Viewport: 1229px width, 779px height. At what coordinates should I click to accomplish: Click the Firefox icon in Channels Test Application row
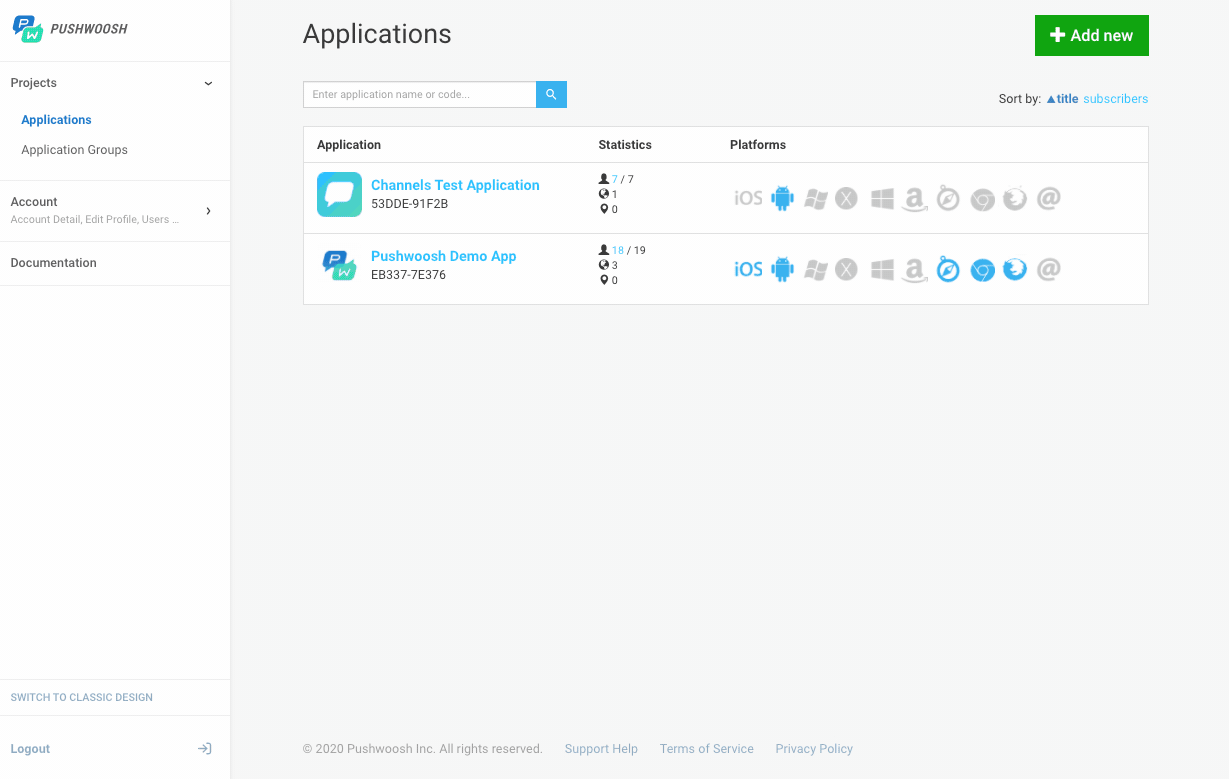tap(1015, 198)
